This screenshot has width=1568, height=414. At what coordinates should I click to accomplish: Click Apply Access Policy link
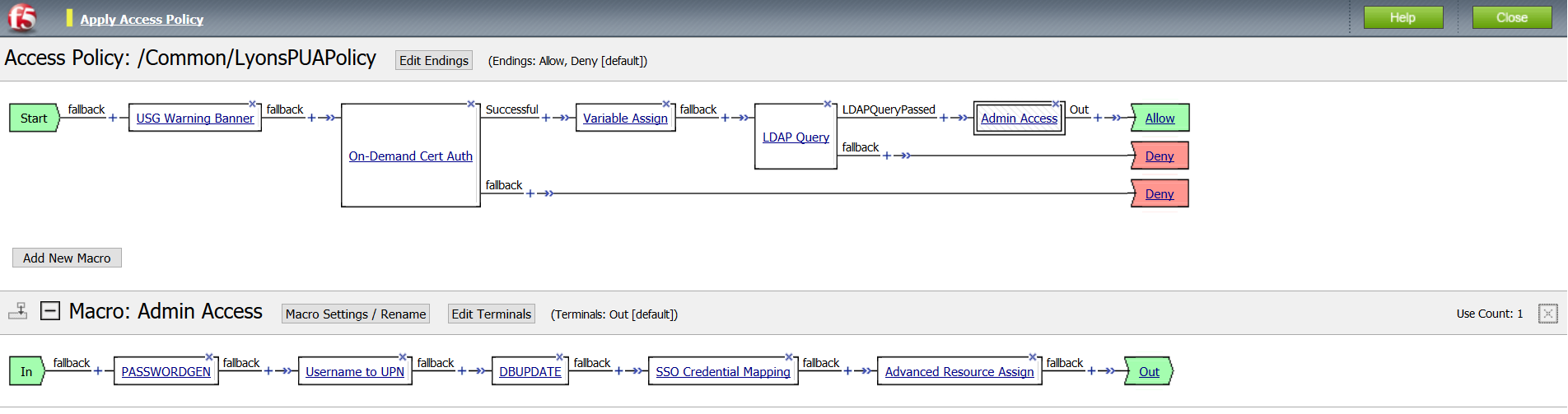point(142,19)
